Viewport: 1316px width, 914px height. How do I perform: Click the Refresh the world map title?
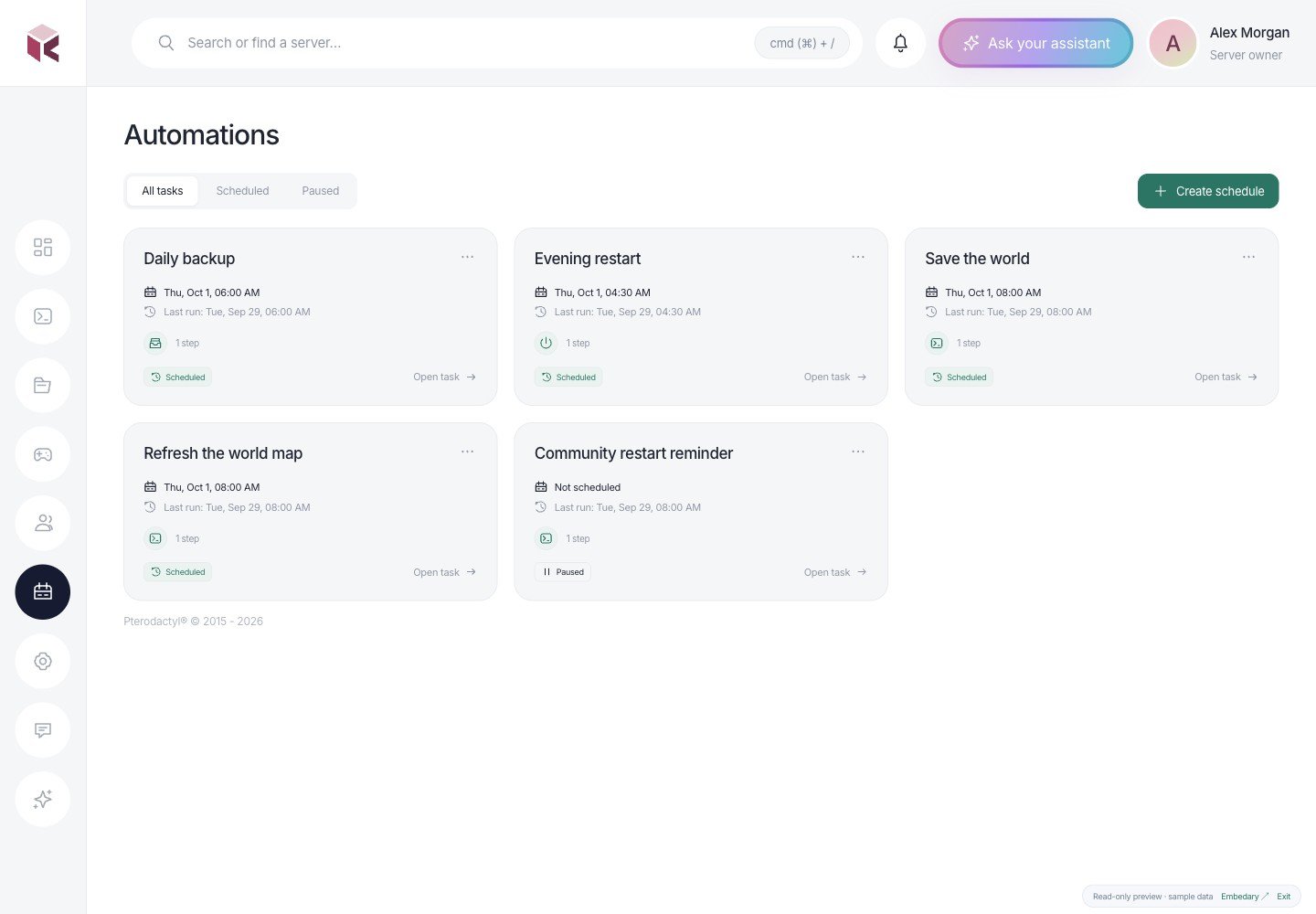tap(223, 453)
